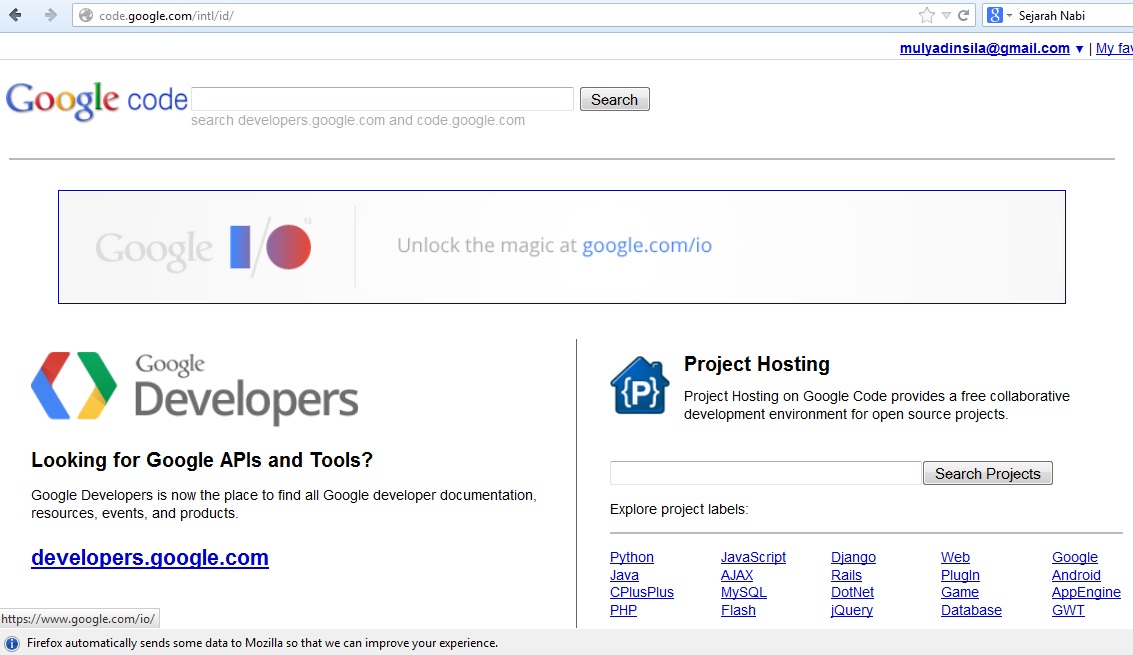Click the Search Projects button
This screenshot has width=1133, height=655.
[x=988, y=473]
